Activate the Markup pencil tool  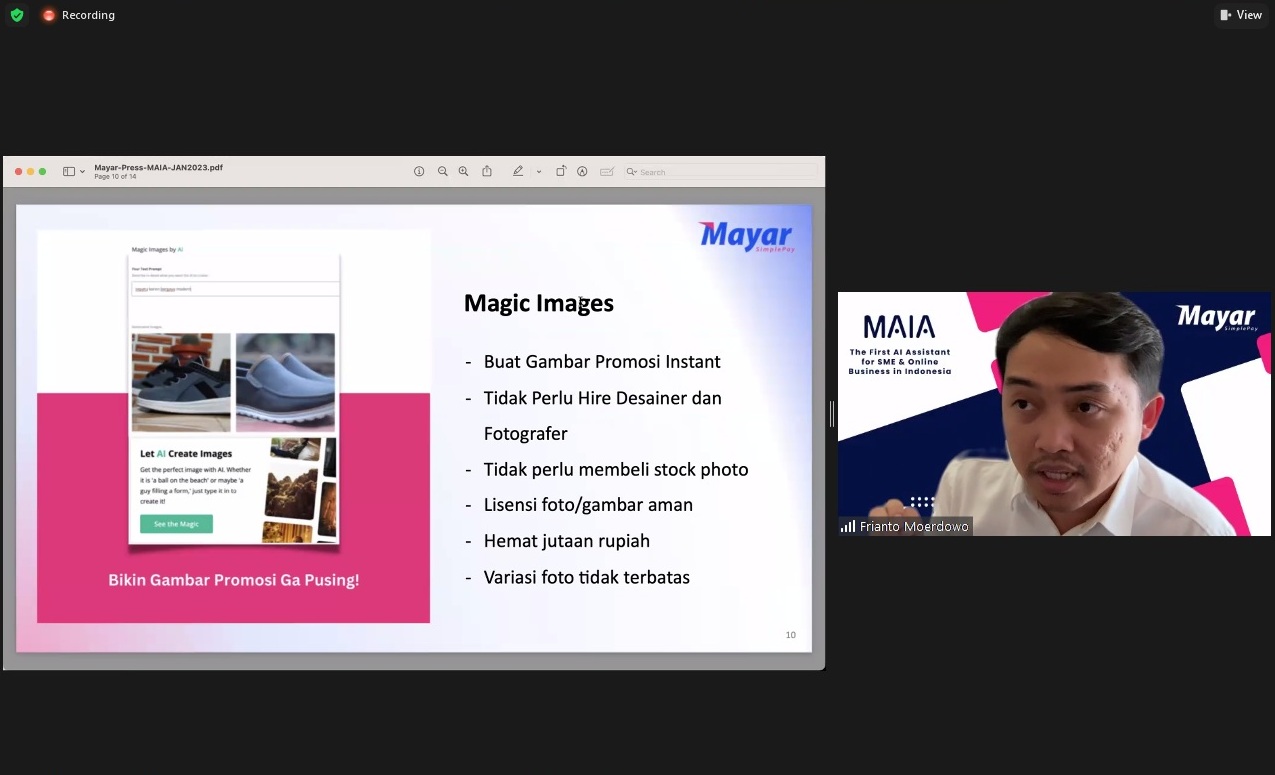click(x=518, y=171)
